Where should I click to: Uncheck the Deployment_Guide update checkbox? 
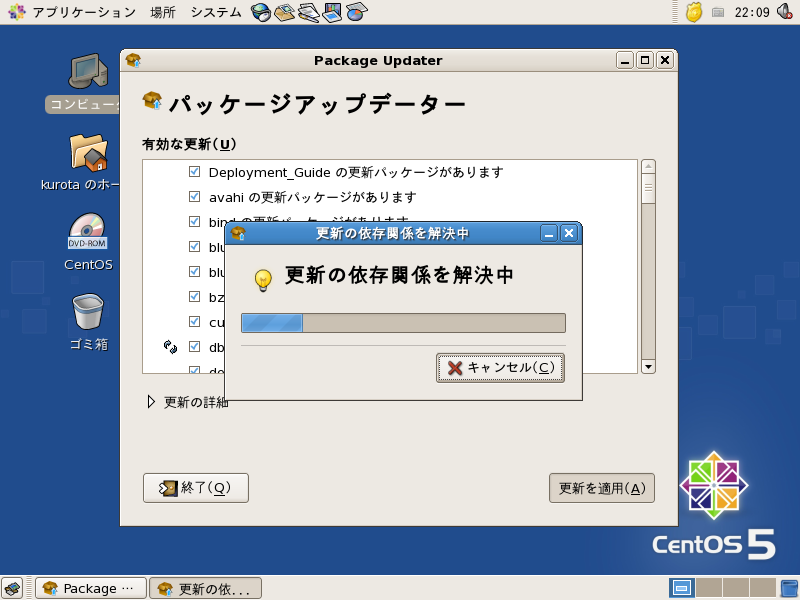coord(194,171)
